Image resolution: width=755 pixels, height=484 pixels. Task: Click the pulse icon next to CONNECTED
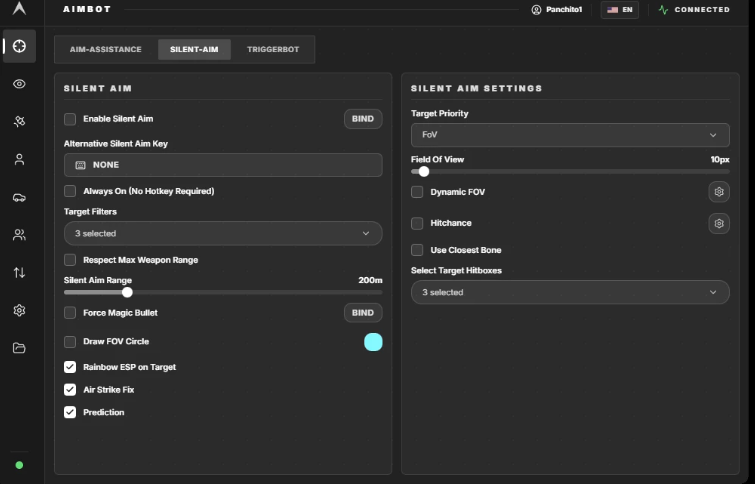(x=664, y=10)
